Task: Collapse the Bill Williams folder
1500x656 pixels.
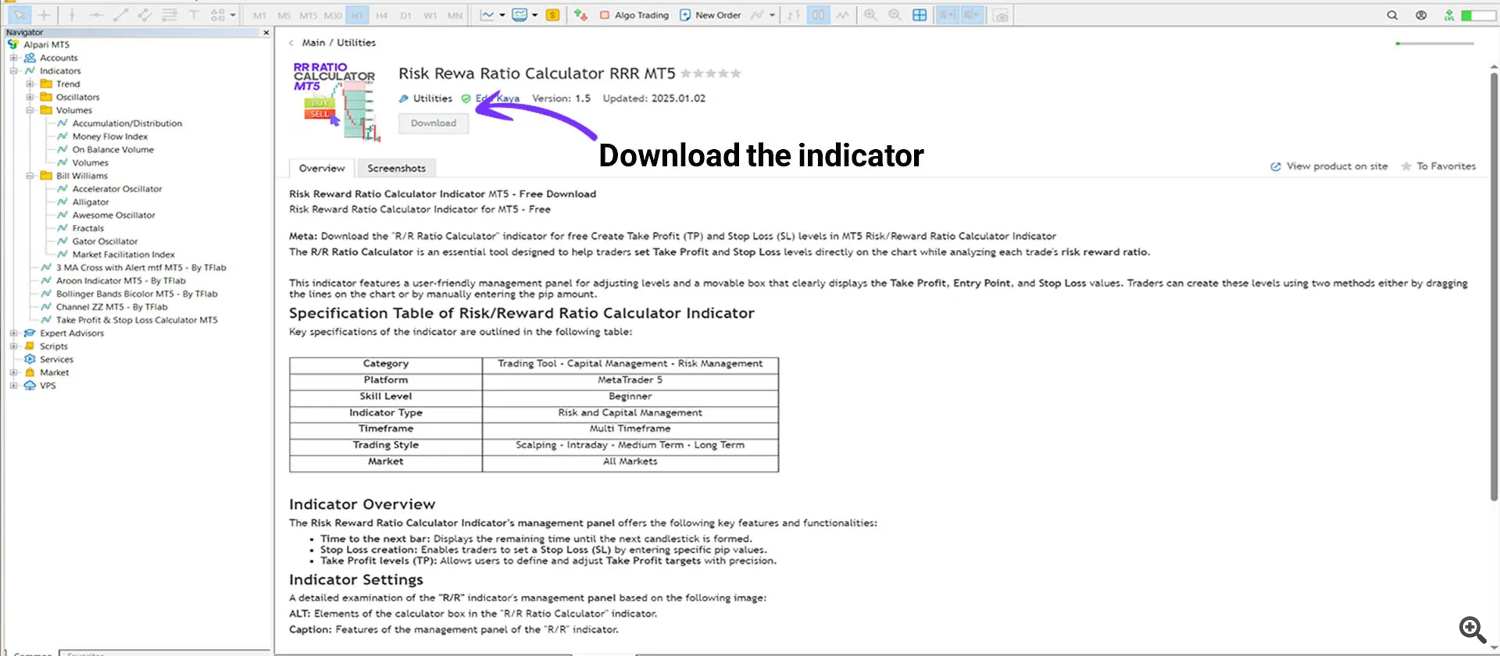Action: tap(30, 175)
